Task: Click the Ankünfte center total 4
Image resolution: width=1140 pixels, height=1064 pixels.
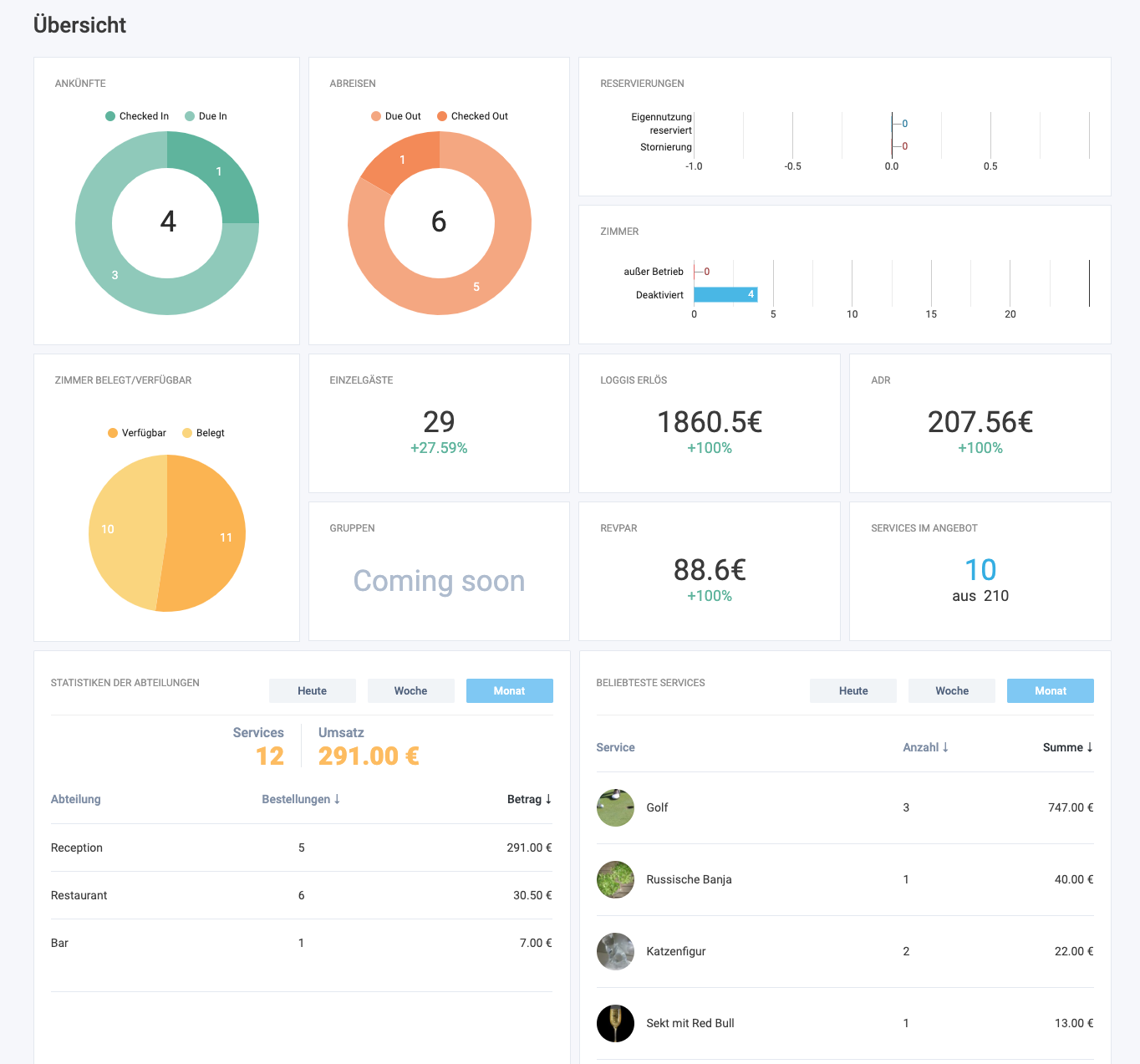Action: pos(168,221)
